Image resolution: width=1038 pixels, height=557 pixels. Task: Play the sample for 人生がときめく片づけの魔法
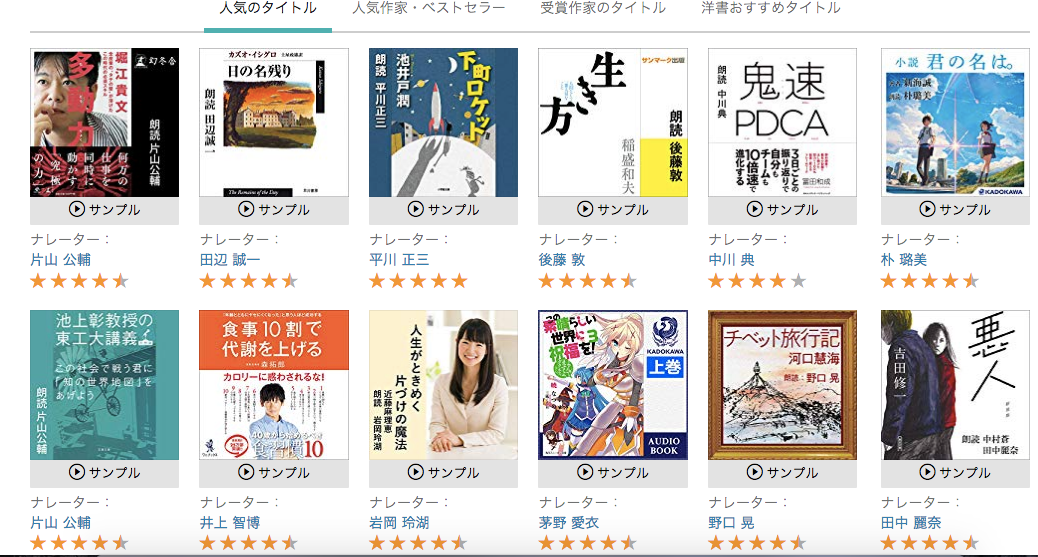pyautogui.click(x=444, y=473)
